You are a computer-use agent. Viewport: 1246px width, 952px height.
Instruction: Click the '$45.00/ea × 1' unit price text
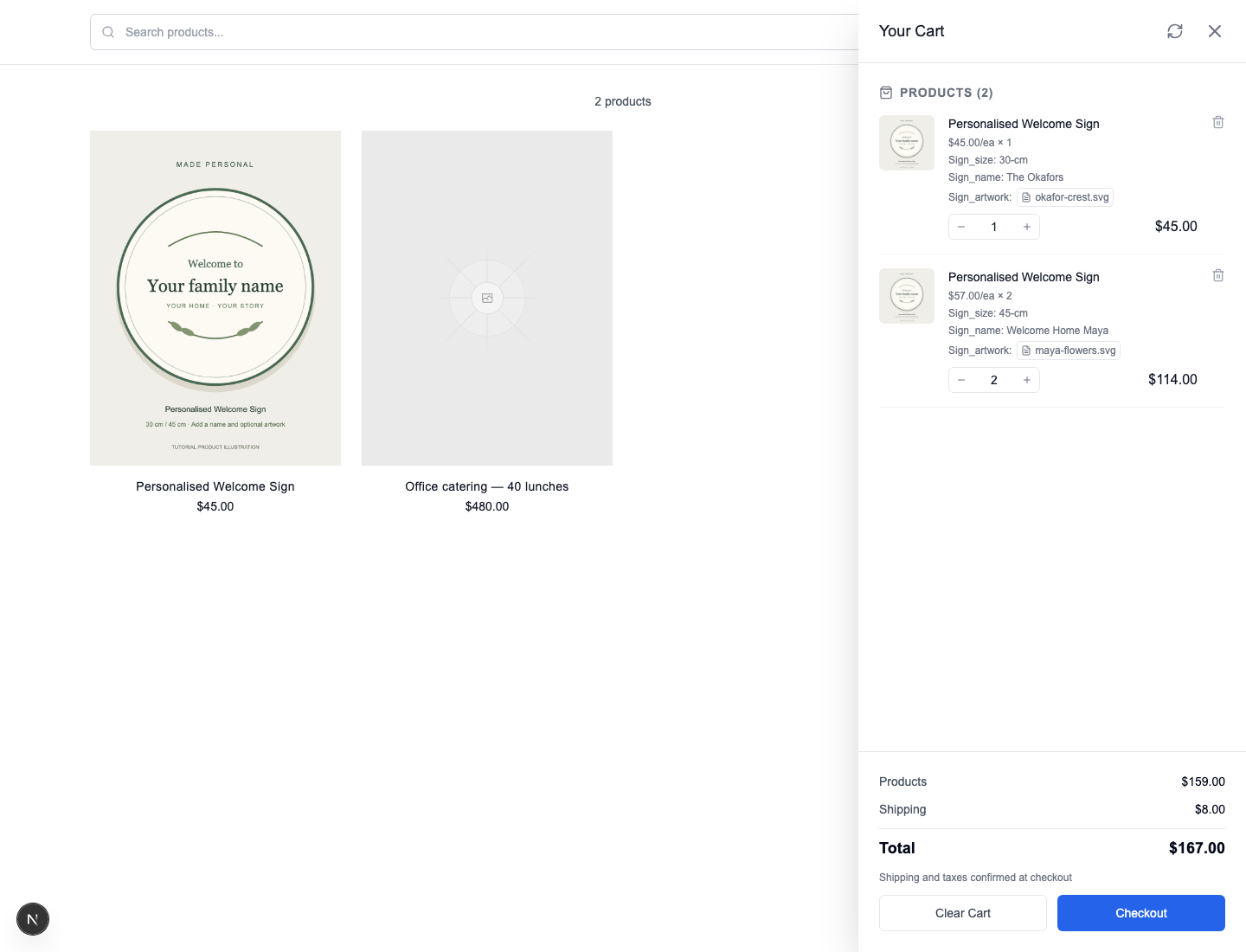980,143
